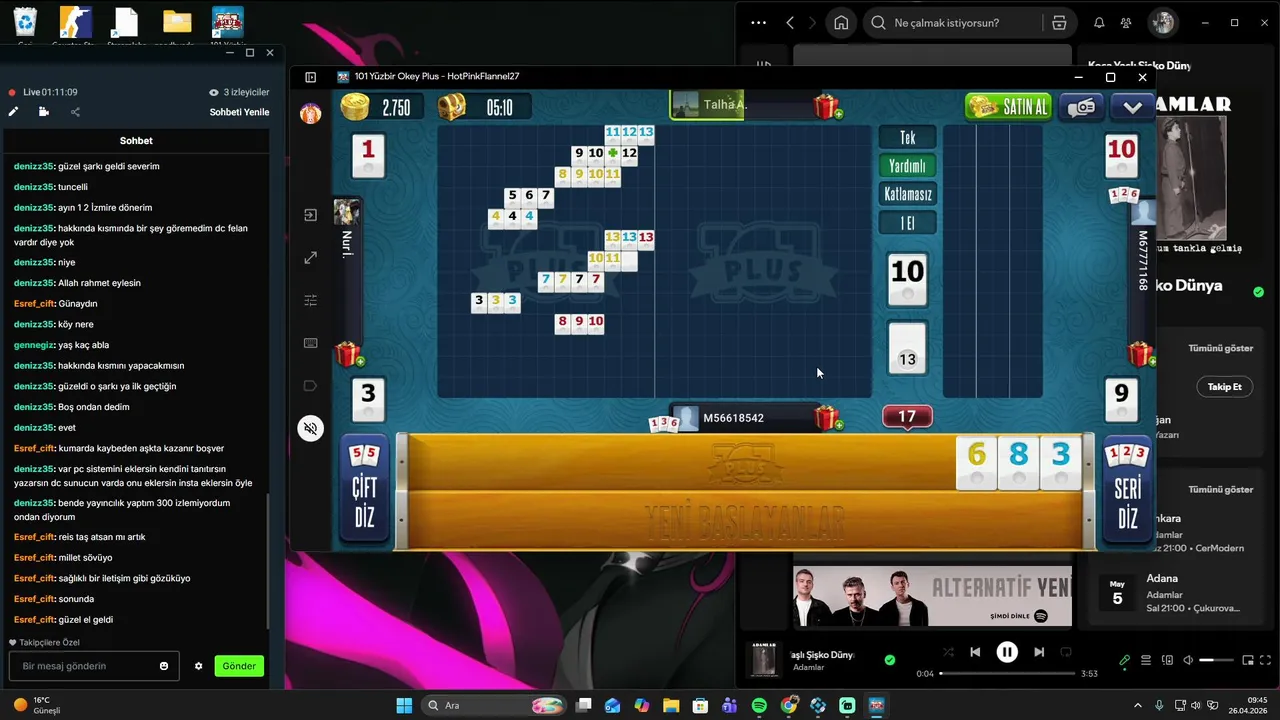Send a gift to Talha A.
Screen dimensions: 1280x720
click(827, 106)
